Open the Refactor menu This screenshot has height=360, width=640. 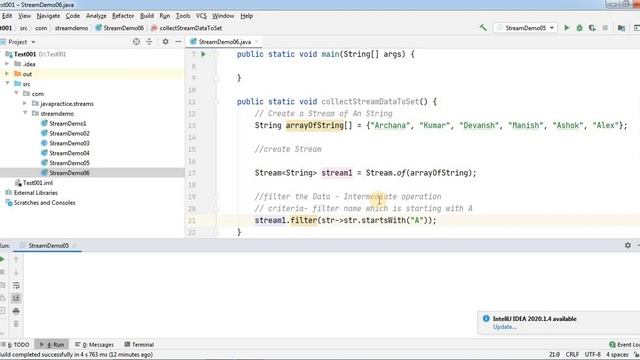click(123, 16)
